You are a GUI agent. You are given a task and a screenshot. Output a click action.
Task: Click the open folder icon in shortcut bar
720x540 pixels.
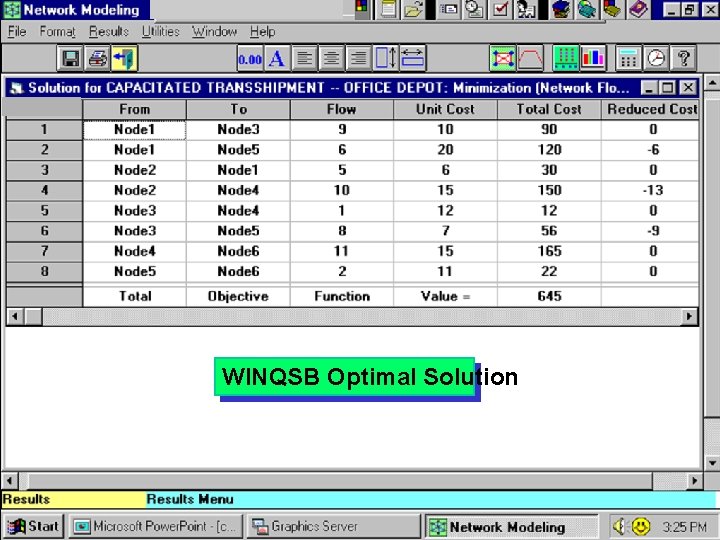tap(412, 9)
